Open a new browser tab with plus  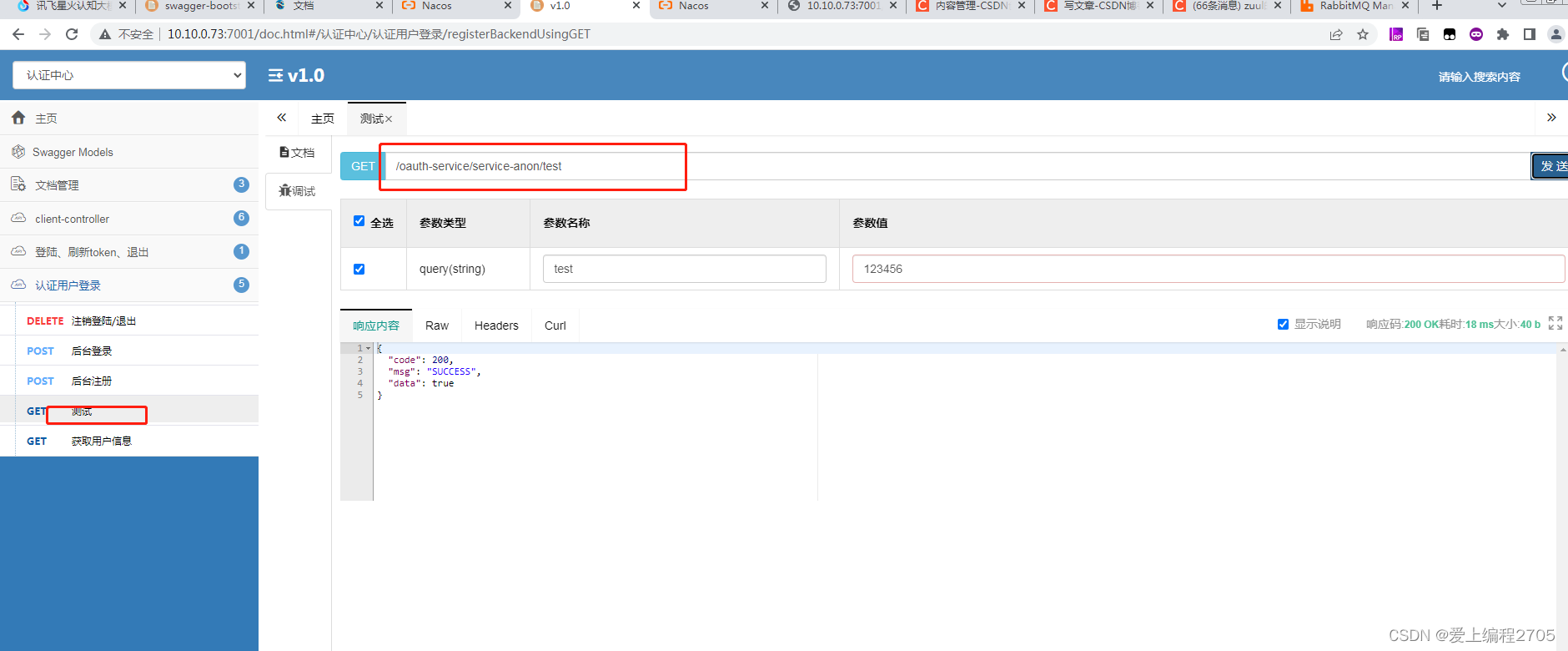point(1437,6)
